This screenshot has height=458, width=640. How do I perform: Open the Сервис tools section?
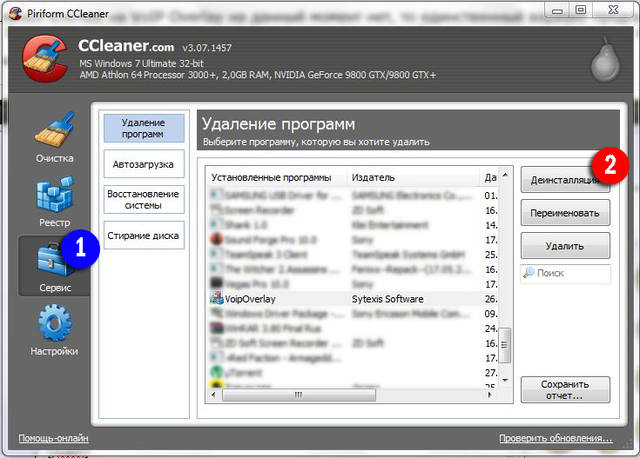click(x=54, y=266)
